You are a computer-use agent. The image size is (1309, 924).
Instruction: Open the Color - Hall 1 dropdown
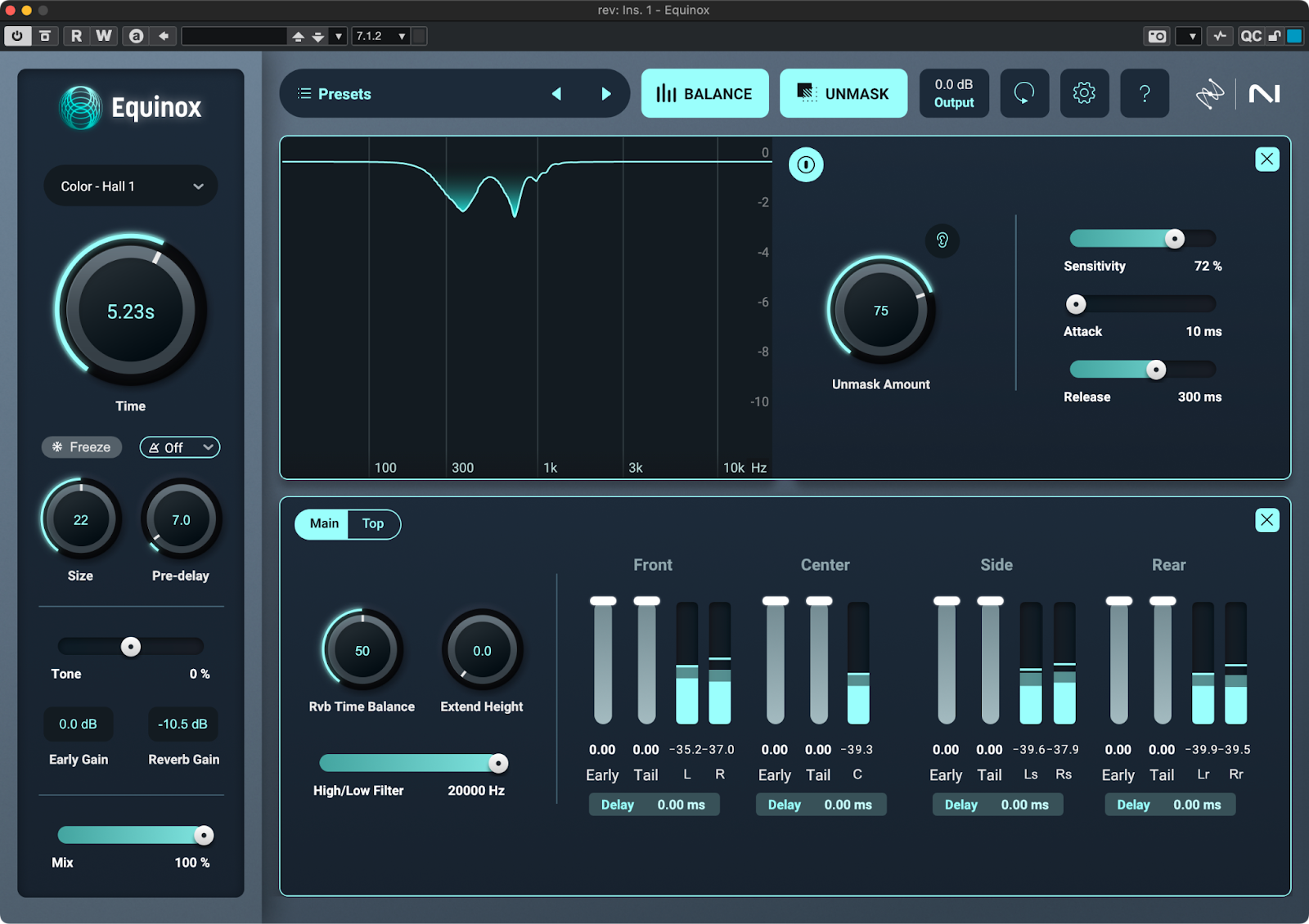click(131, 186)
